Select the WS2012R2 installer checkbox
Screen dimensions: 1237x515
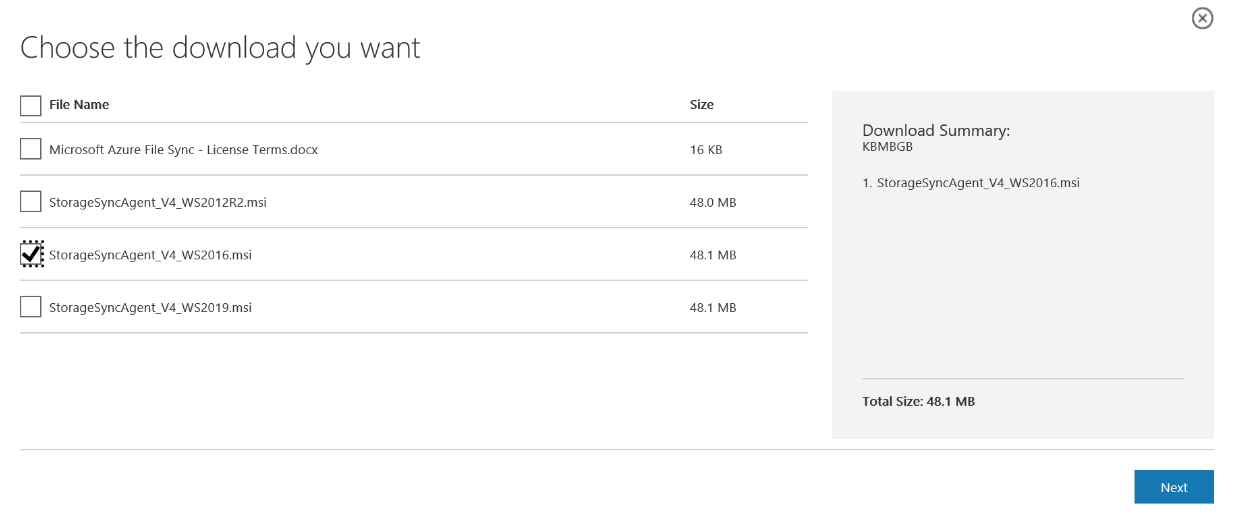click(x=31, y=202)
